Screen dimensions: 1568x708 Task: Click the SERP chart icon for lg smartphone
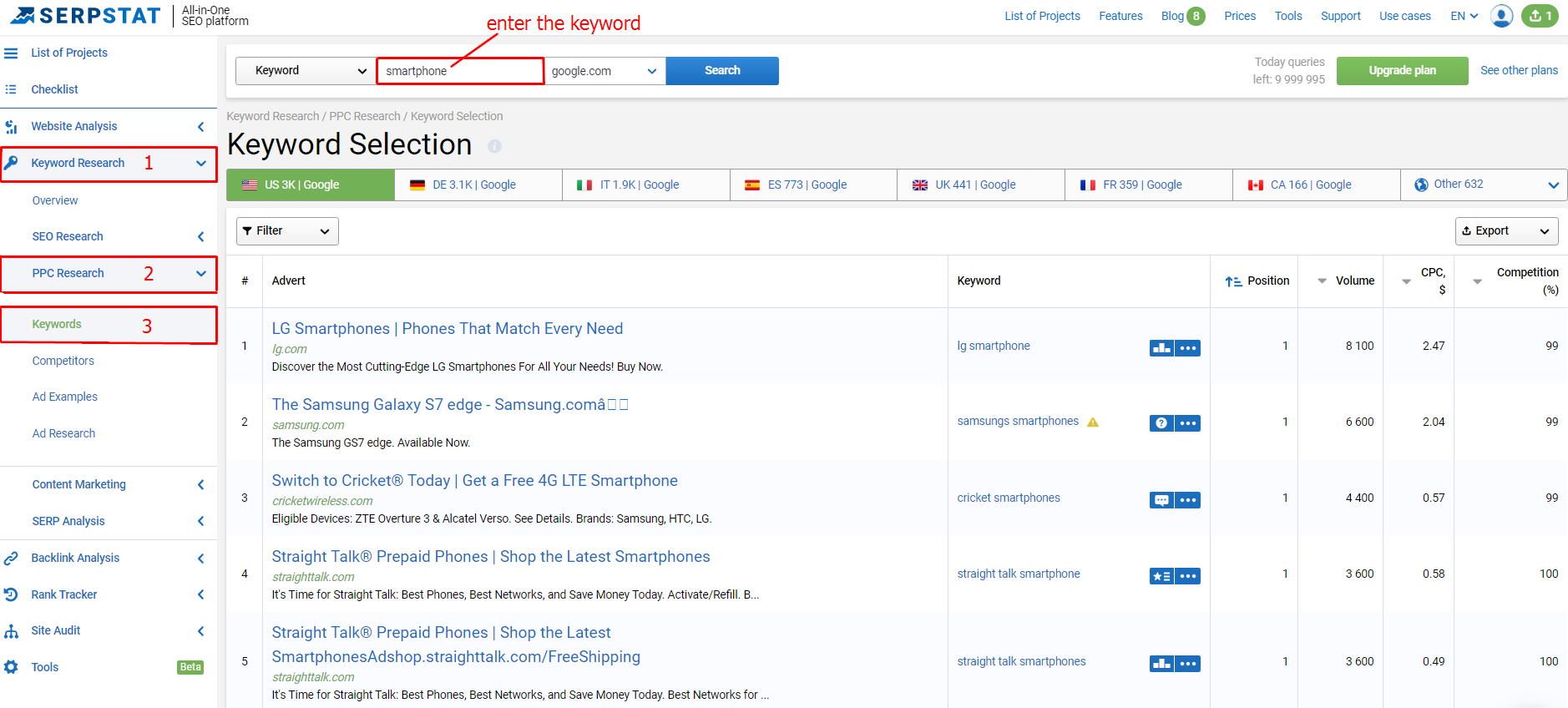pos(1161,347)
